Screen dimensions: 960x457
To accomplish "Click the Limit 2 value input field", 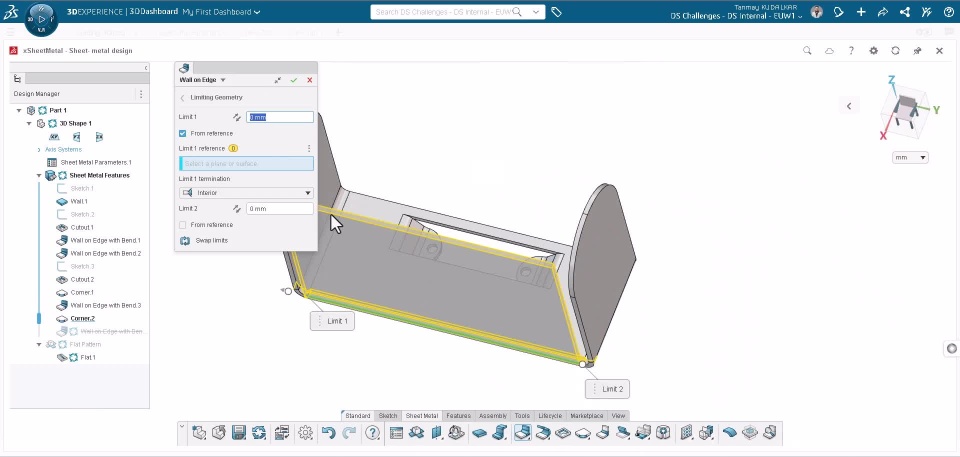I will [x=280, y=209].
